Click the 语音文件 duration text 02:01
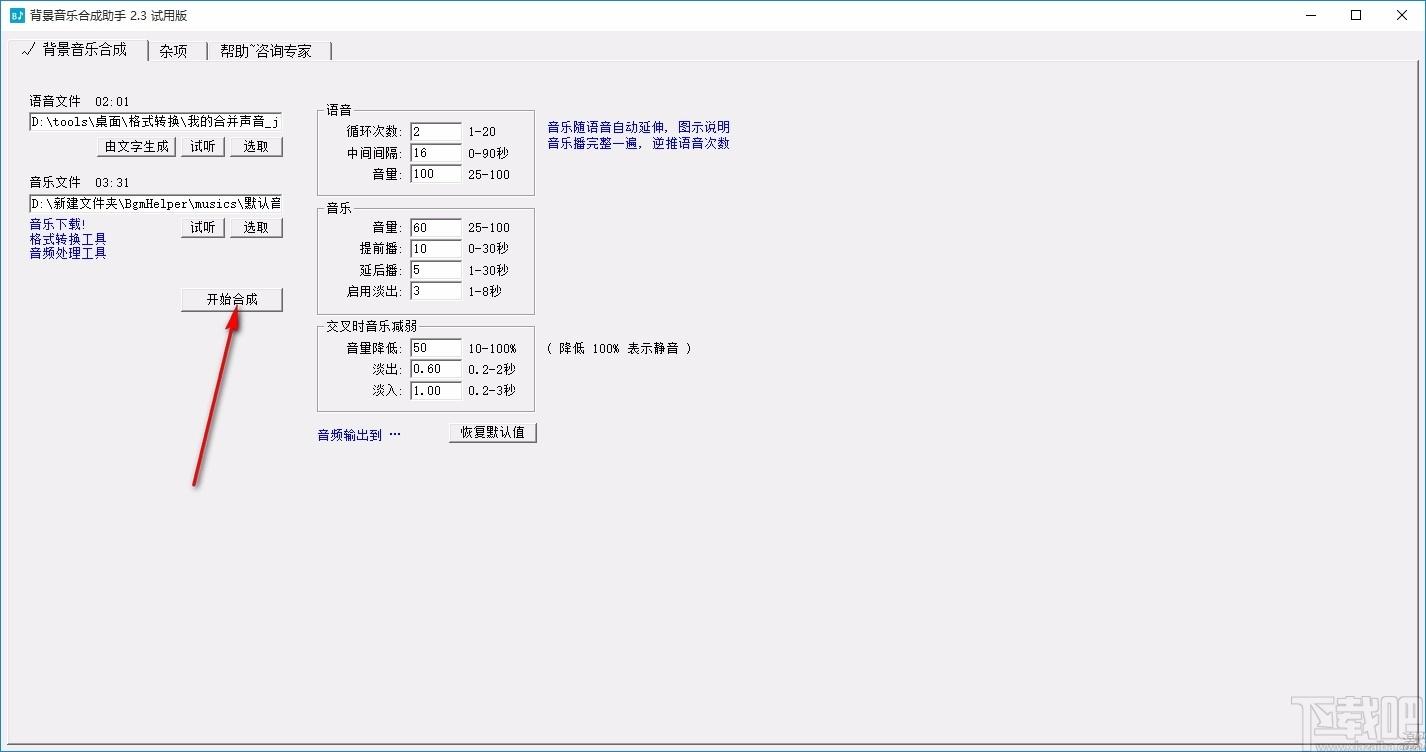The image size is (1426, 752). pos(112,101)
